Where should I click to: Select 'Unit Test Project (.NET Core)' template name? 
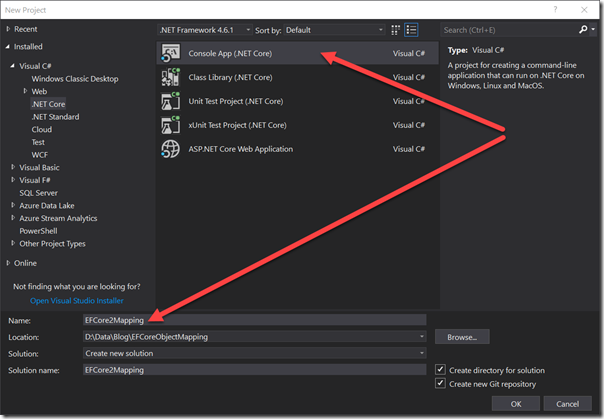pos(236,101)
